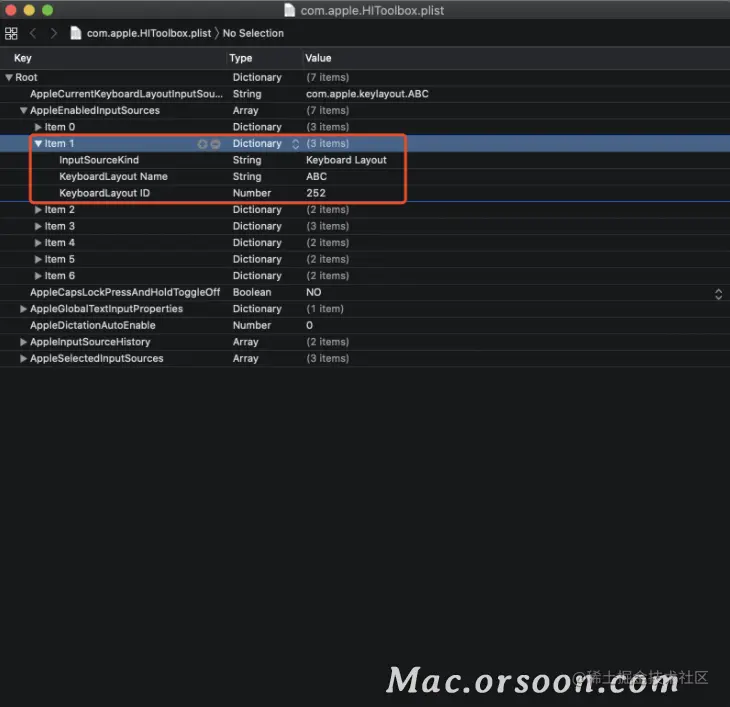Click the file icon in the path bar
The image size is (730, 707).
point(75,34)
